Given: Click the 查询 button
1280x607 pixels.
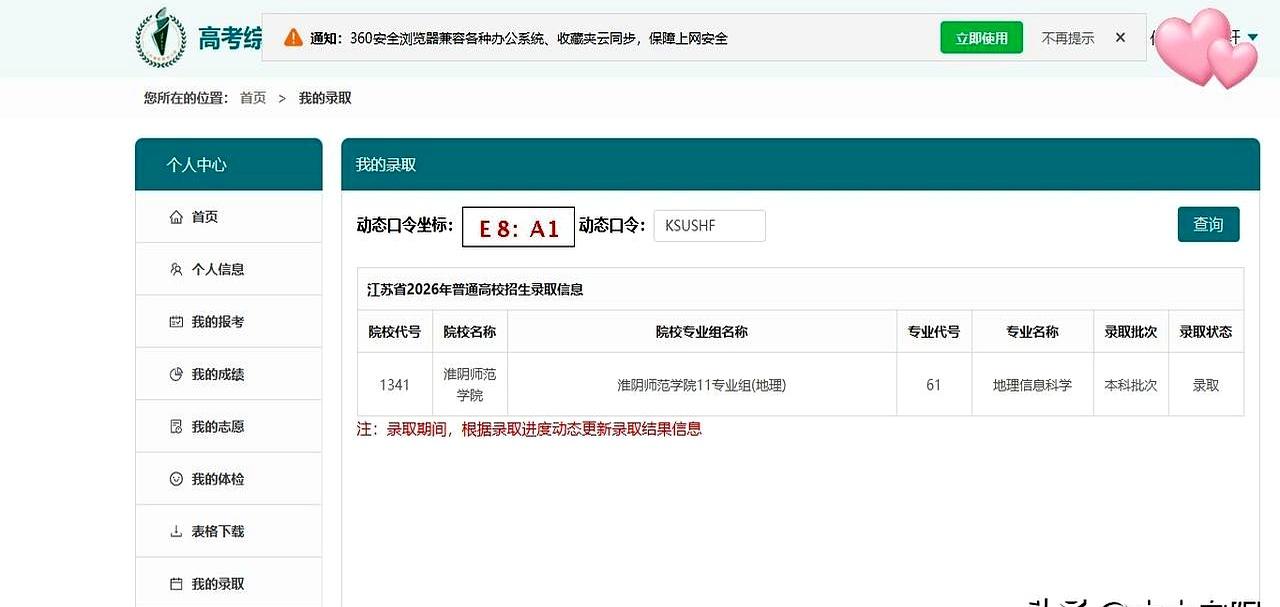Looking at the screenshot, I should [x=1208, y=225].
